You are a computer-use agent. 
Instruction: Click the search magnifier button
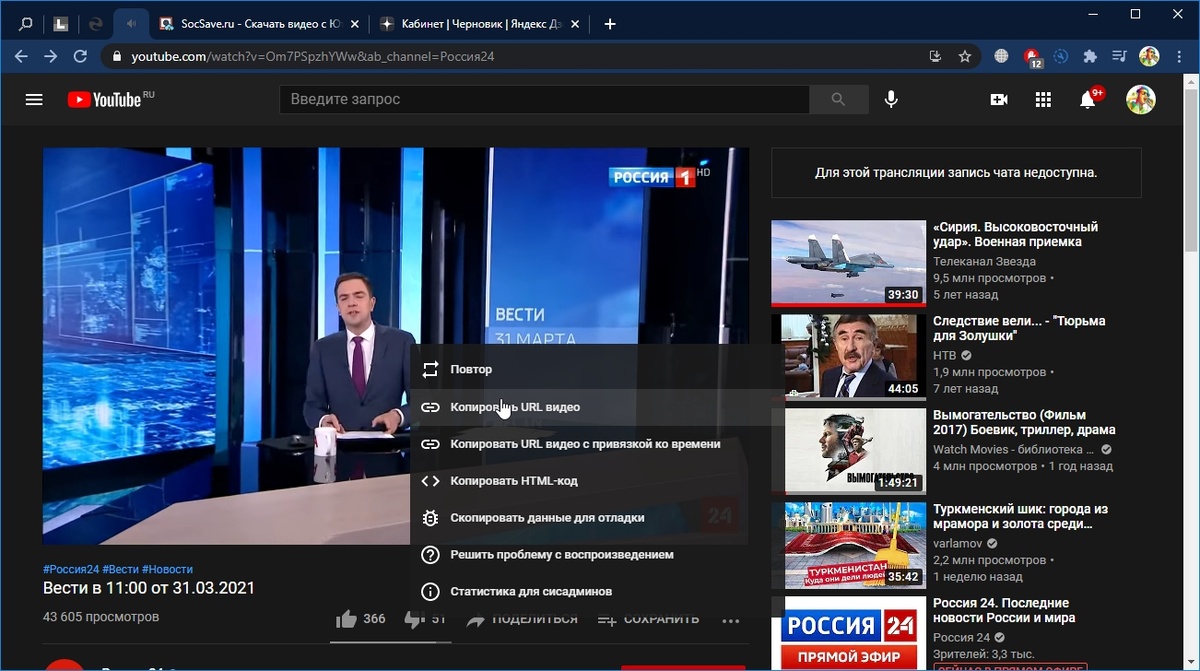tap(838, 99)
